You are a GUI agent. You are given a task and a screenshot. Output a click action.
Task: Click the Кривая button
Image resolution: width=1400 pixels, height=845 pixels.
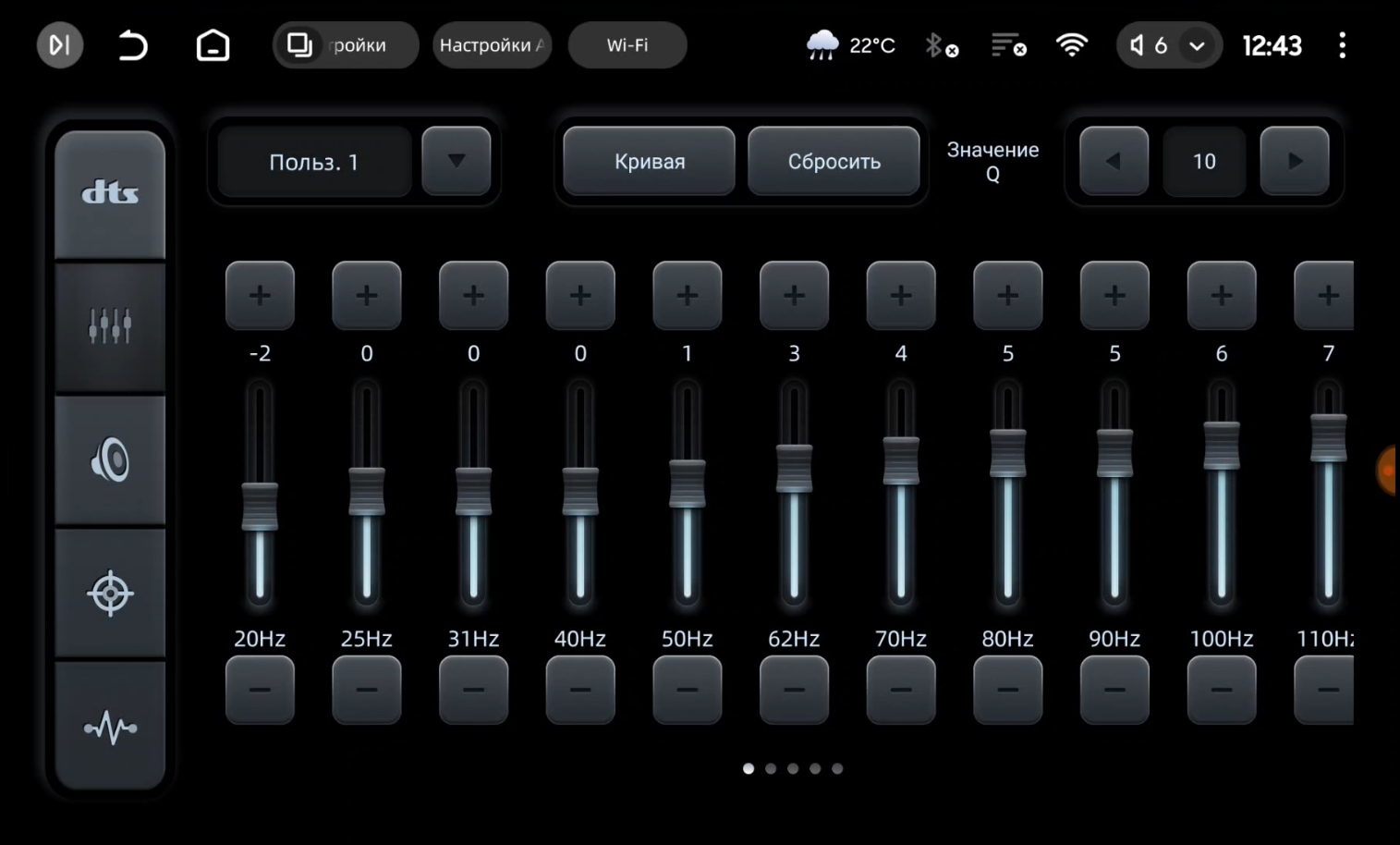(649, 162)
